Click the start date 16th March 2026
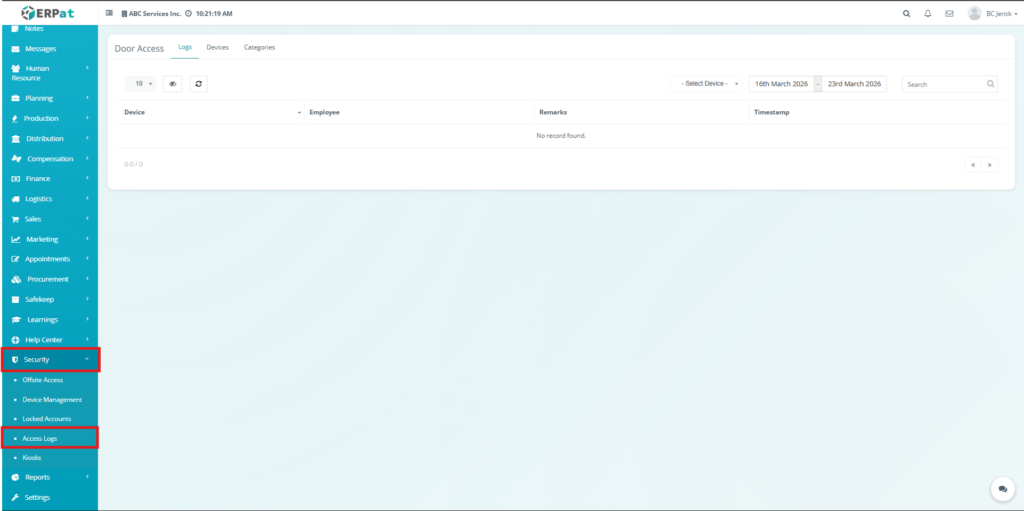 coord(781,84)
